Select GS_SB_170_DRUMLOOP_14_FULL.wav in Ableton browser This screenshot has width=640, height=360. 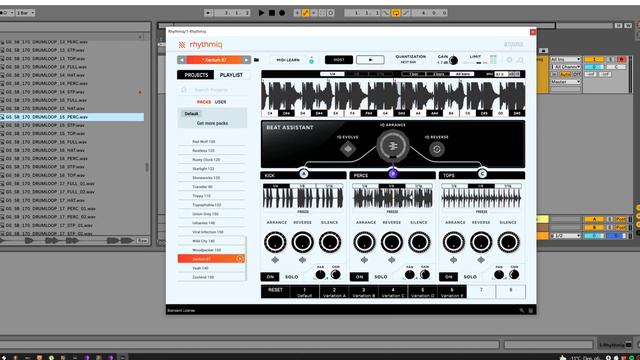point(72,67)
